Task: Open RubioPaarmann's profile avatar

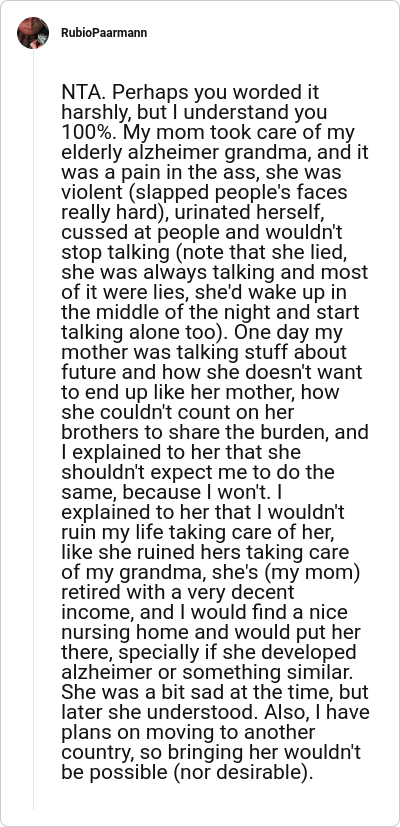Action: click(x=33, y=33)
